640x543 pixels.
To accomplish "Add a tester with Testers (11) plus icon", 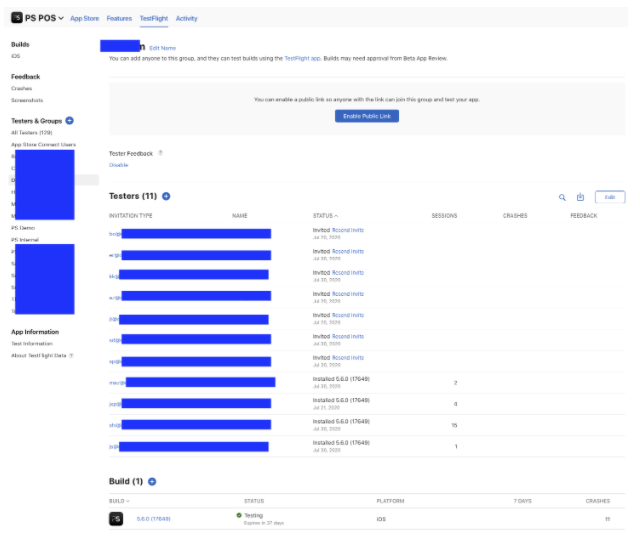I will click(166, 196).
